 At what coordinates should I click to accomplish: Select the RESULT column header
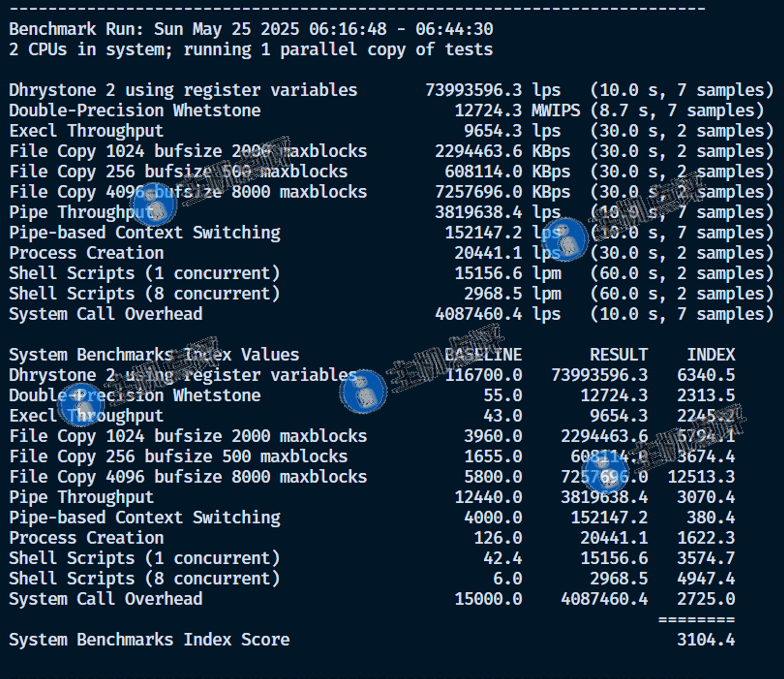coord(618,355)
